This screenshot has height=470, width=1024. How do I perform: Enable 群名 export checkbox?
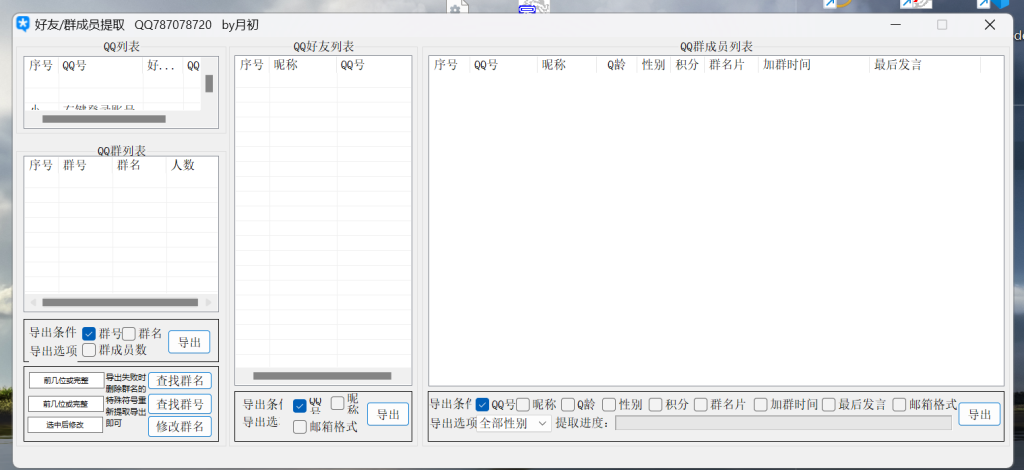129,334
